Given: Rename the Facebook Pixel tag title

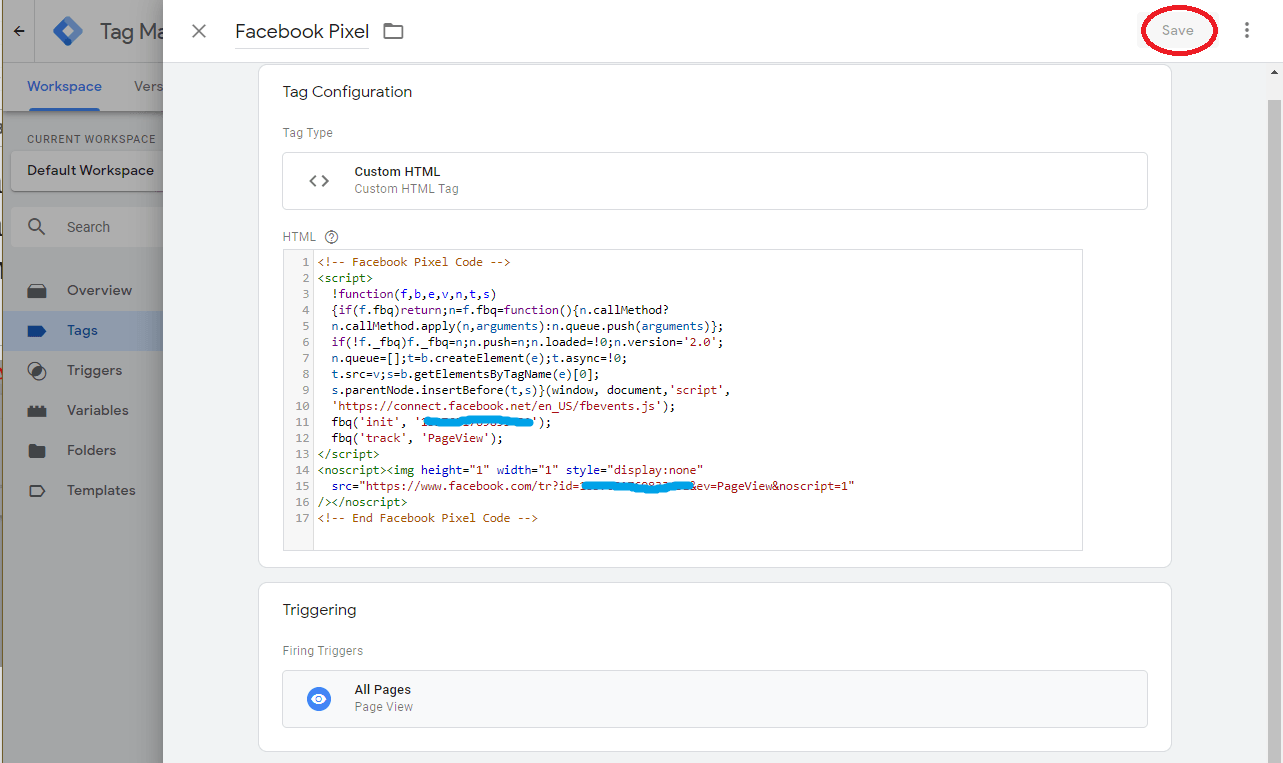Looking at the screenshot, I should (x=301, y=31).
